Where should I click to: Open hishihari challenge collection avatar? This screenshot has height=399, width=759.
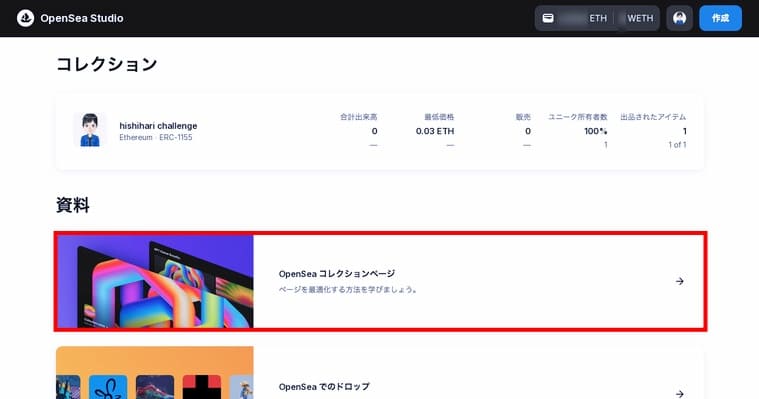click(x=90, y=130)
